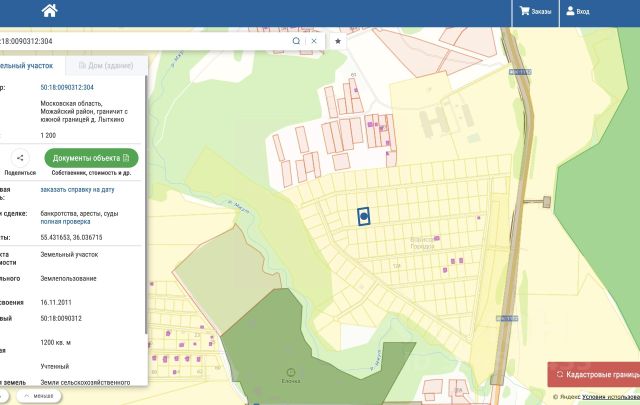Viewport: 640px width, 405px height.
Task: Switch to the Дом (здание) tab
Action: click(106, 65)
